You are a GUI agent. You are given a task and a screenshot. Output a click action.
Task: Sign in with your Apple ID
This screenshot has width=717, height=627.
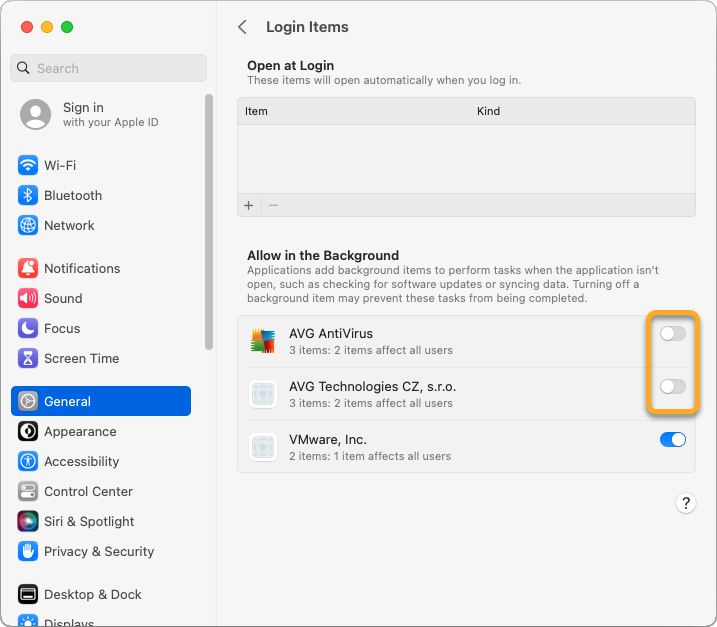point(108,114)
